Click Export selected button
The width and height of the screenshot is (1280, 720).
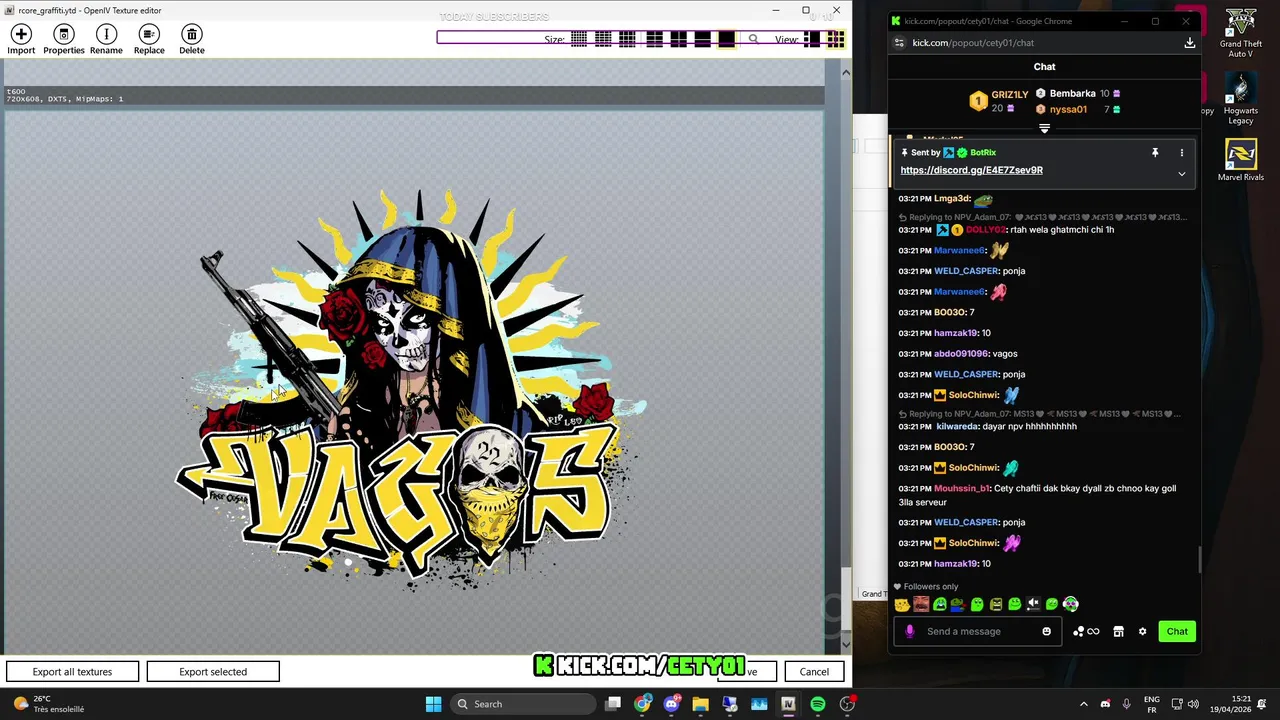[x=213, y=672]
